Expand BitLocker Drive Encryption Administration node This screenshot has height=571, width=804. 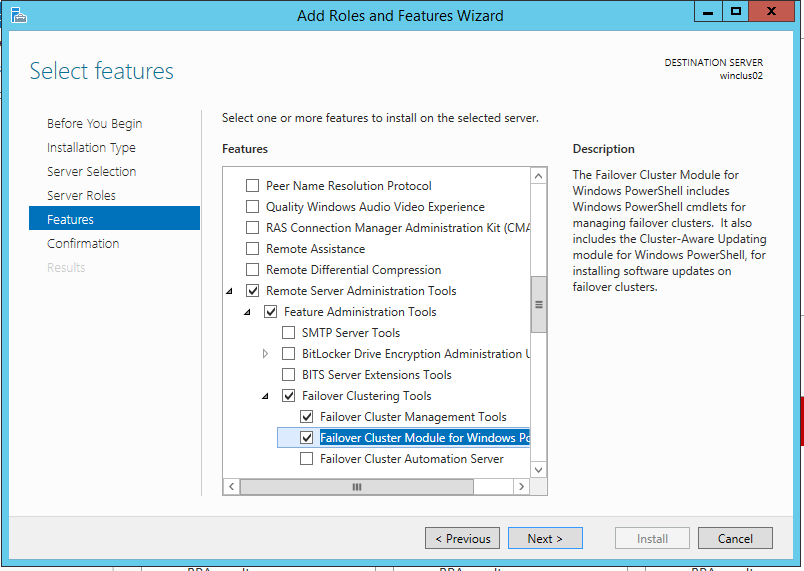click(265, 354)
